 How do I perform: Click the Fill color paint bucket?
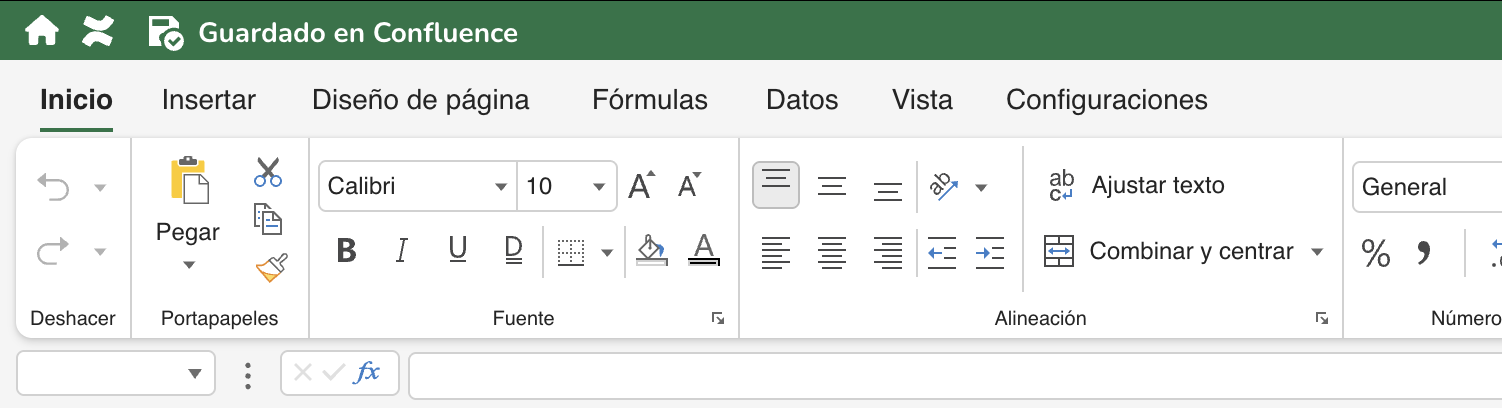pyautogui.click(x=651, y=251)
